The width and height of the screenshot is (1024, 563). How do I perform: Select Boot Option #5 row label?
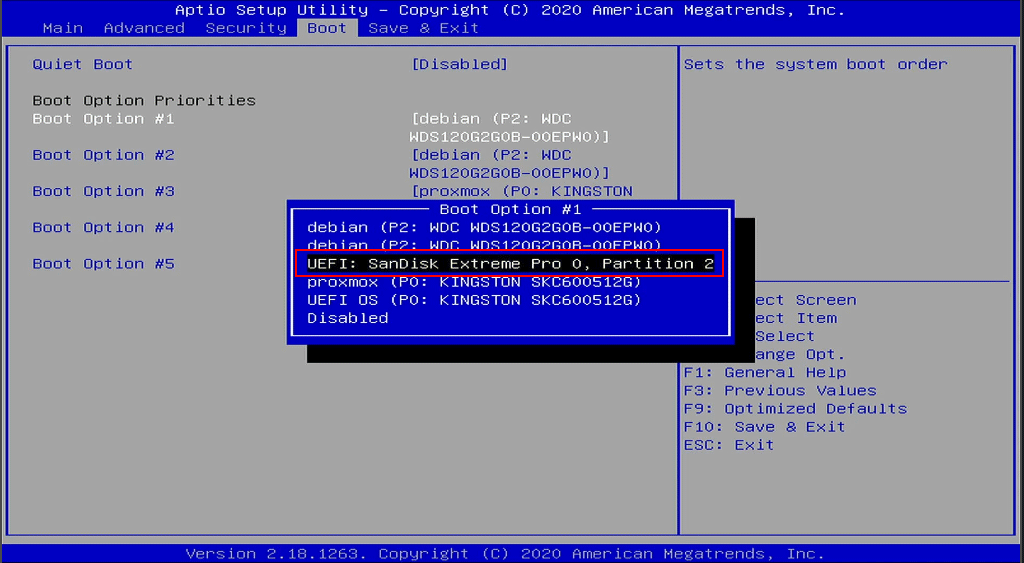tap(103, 264)
